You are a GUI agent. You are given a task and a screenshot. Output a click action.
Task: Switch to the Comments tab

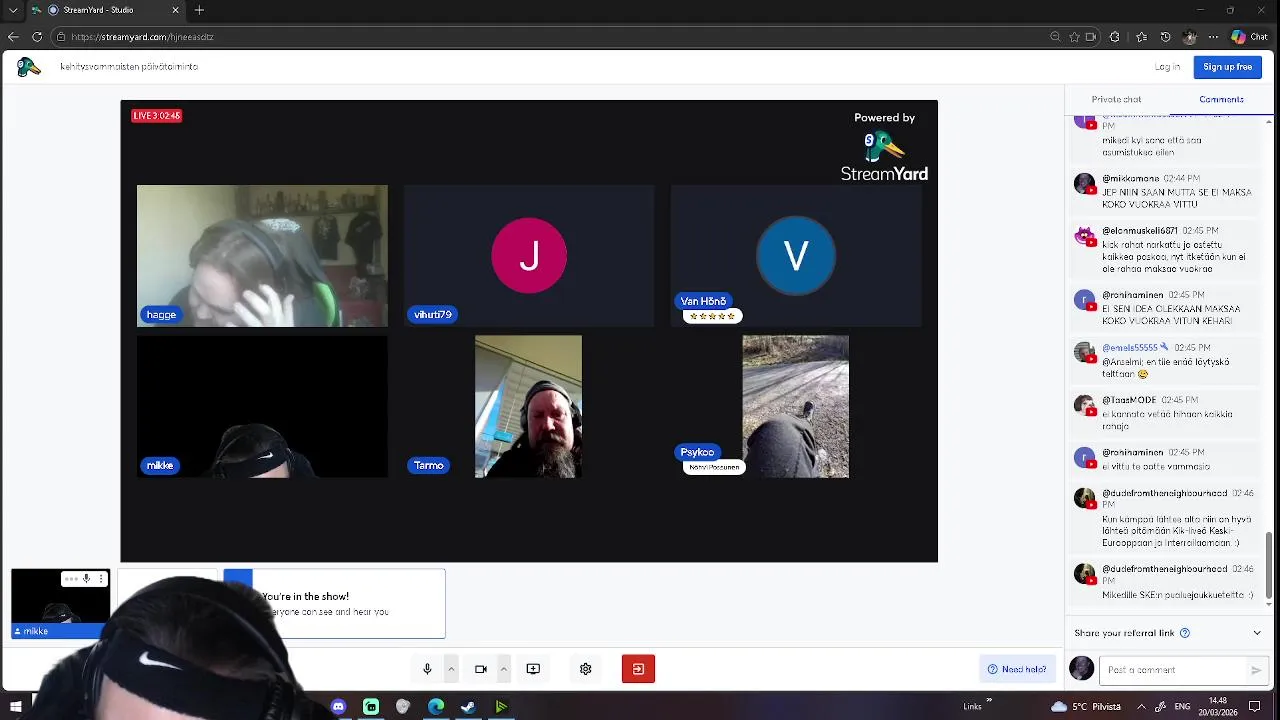[x=1221, y=99]
